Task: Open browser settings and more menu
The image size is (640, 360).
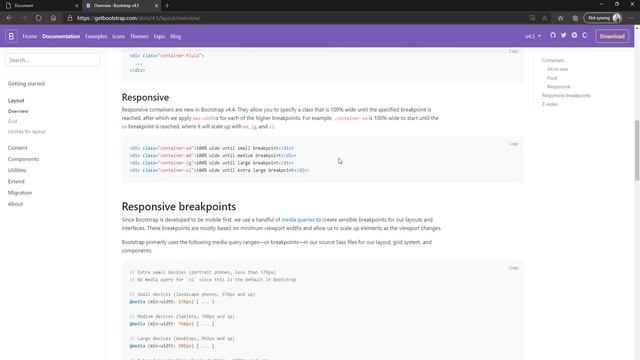Action: point(631,18)
